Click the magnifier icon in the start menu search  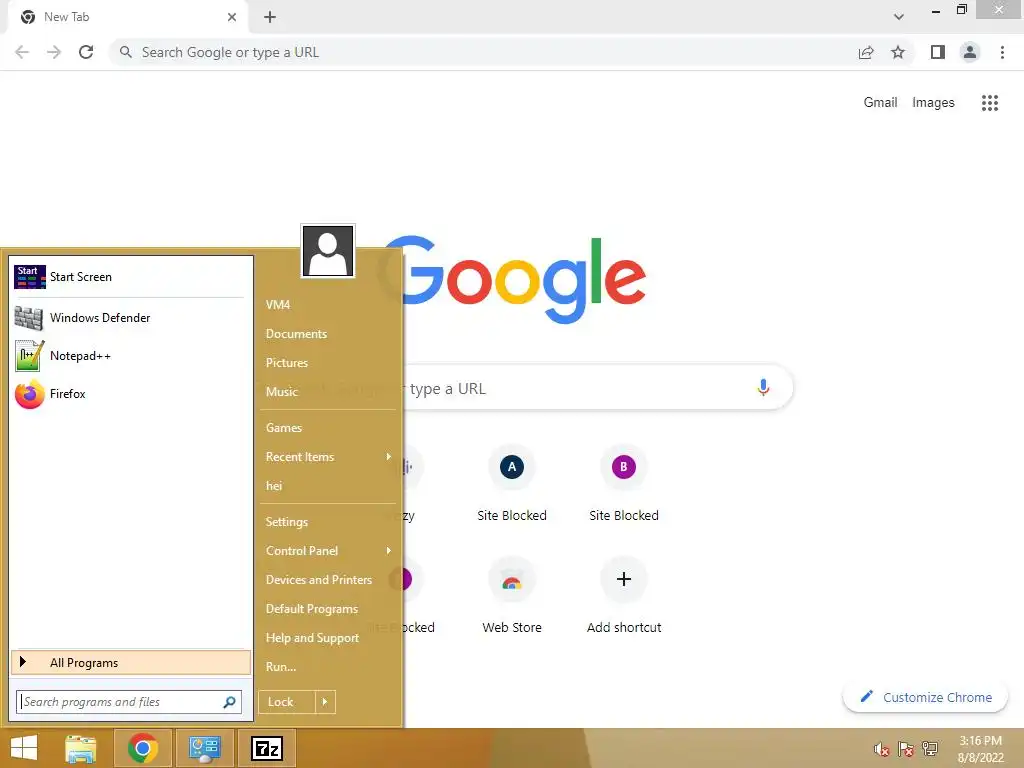[229, 702]
